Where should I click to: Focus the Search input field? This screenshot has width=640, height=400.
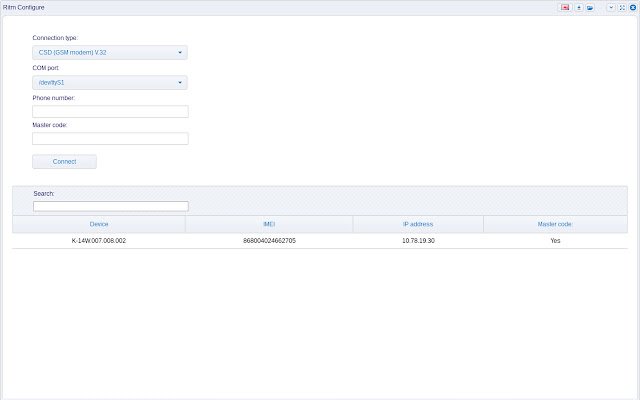click(111, 206)
